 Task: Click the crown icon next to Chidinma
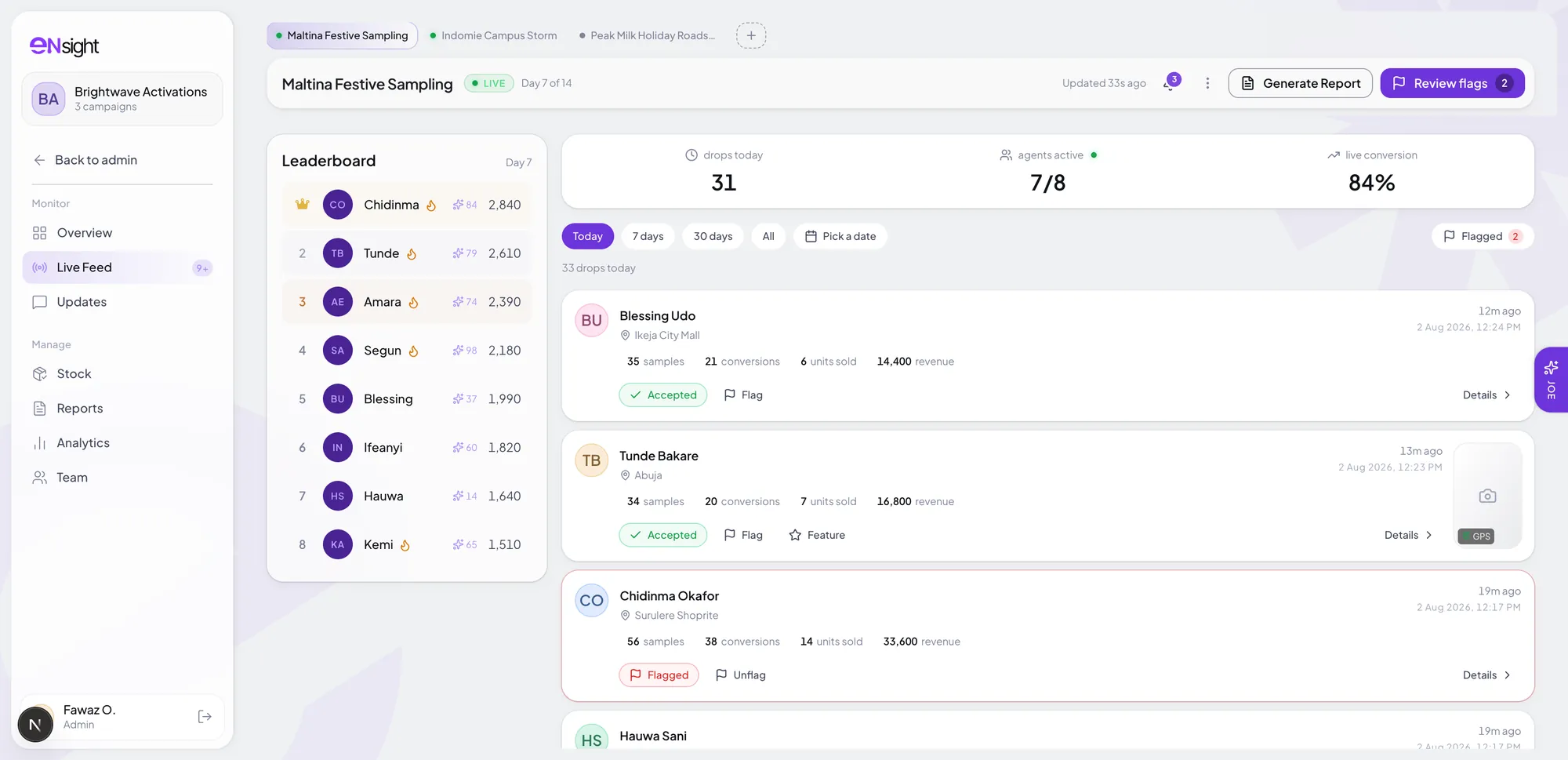pos(303,205)
